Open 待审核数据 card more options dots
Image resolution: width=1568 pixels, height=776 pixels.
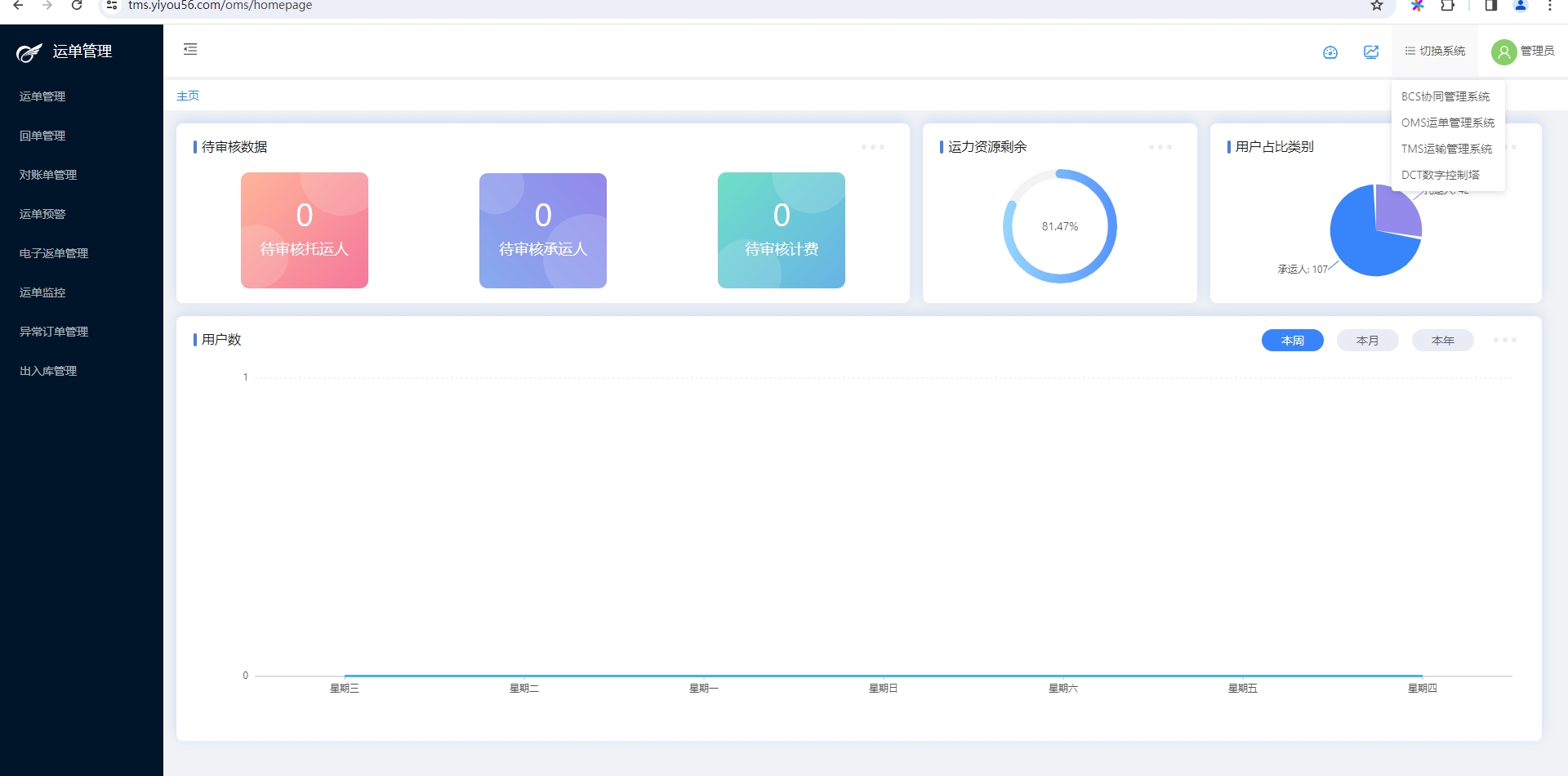pos(873,147)
